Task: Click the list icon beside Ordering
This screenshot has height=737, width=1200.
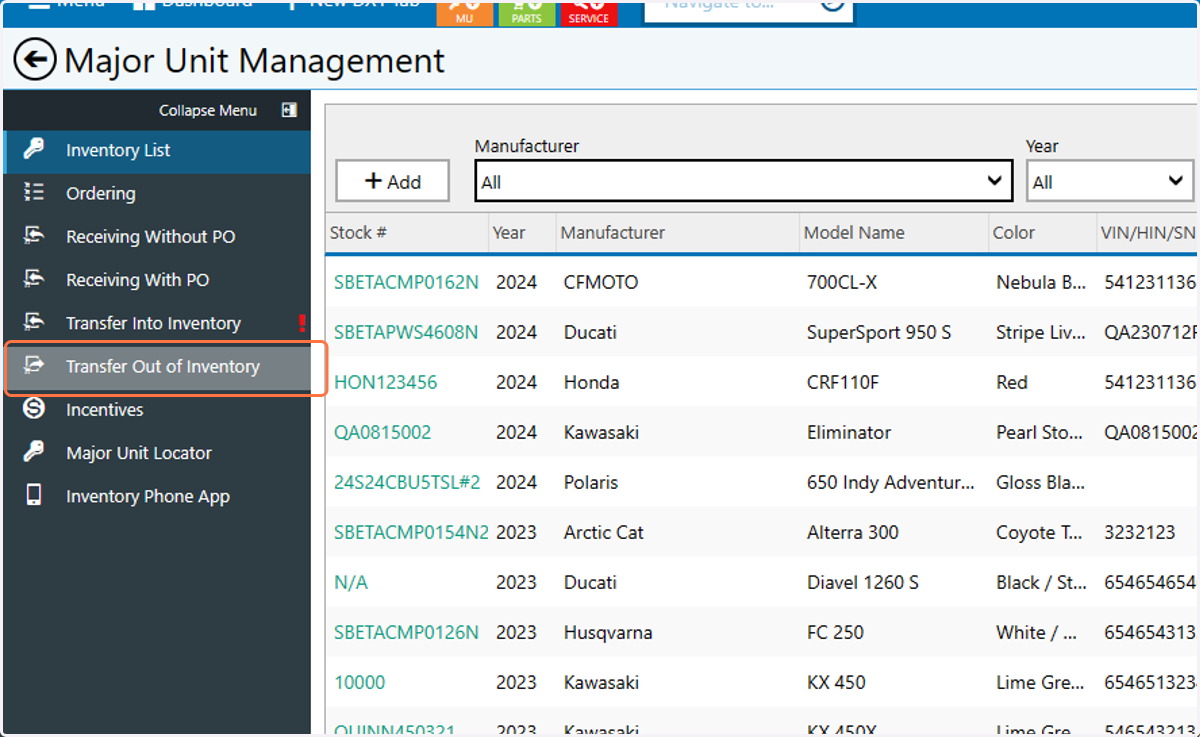Action: click(34, 193)
